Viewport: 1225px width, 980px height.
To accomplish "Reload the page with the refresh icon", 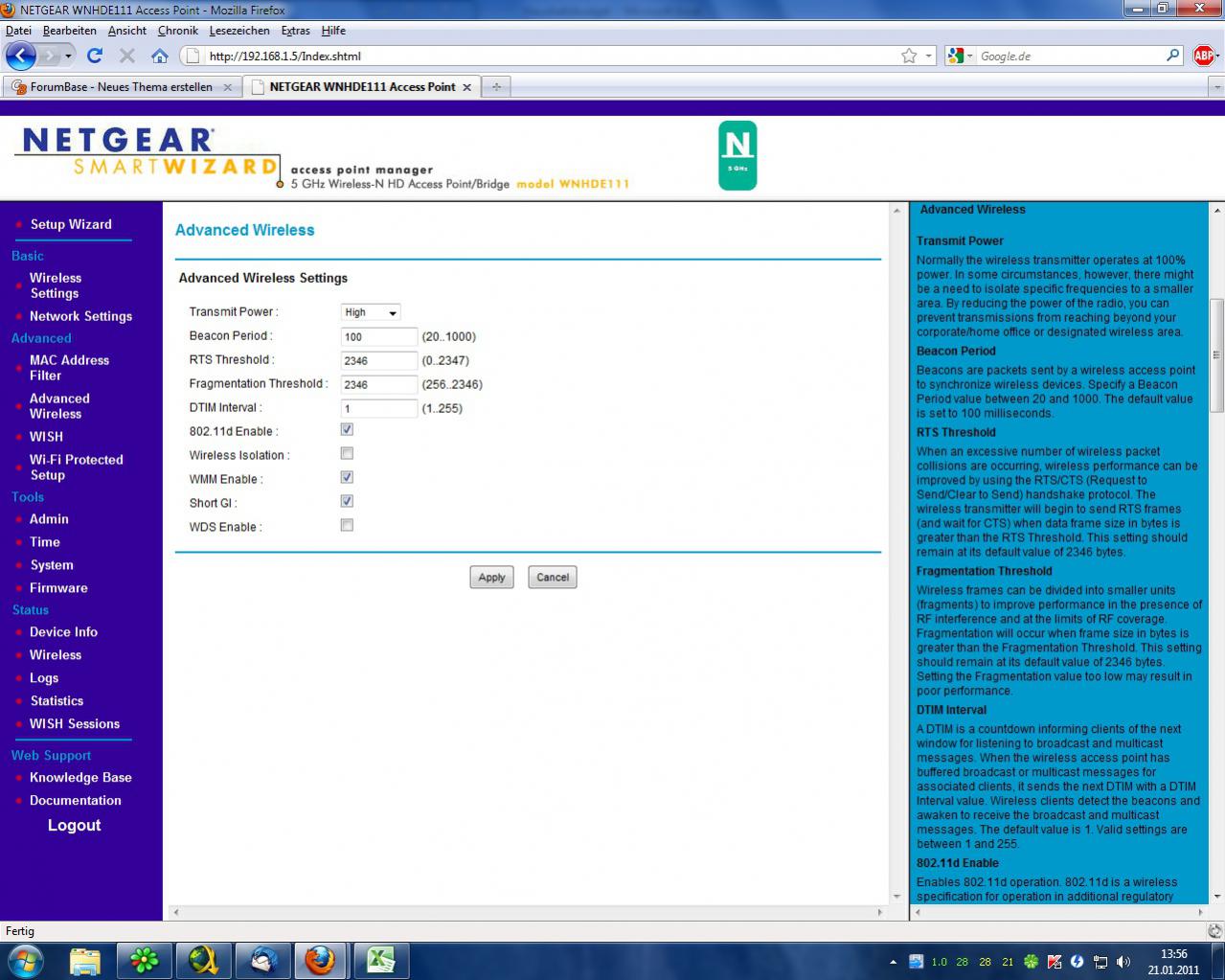I will coord(94,56).
